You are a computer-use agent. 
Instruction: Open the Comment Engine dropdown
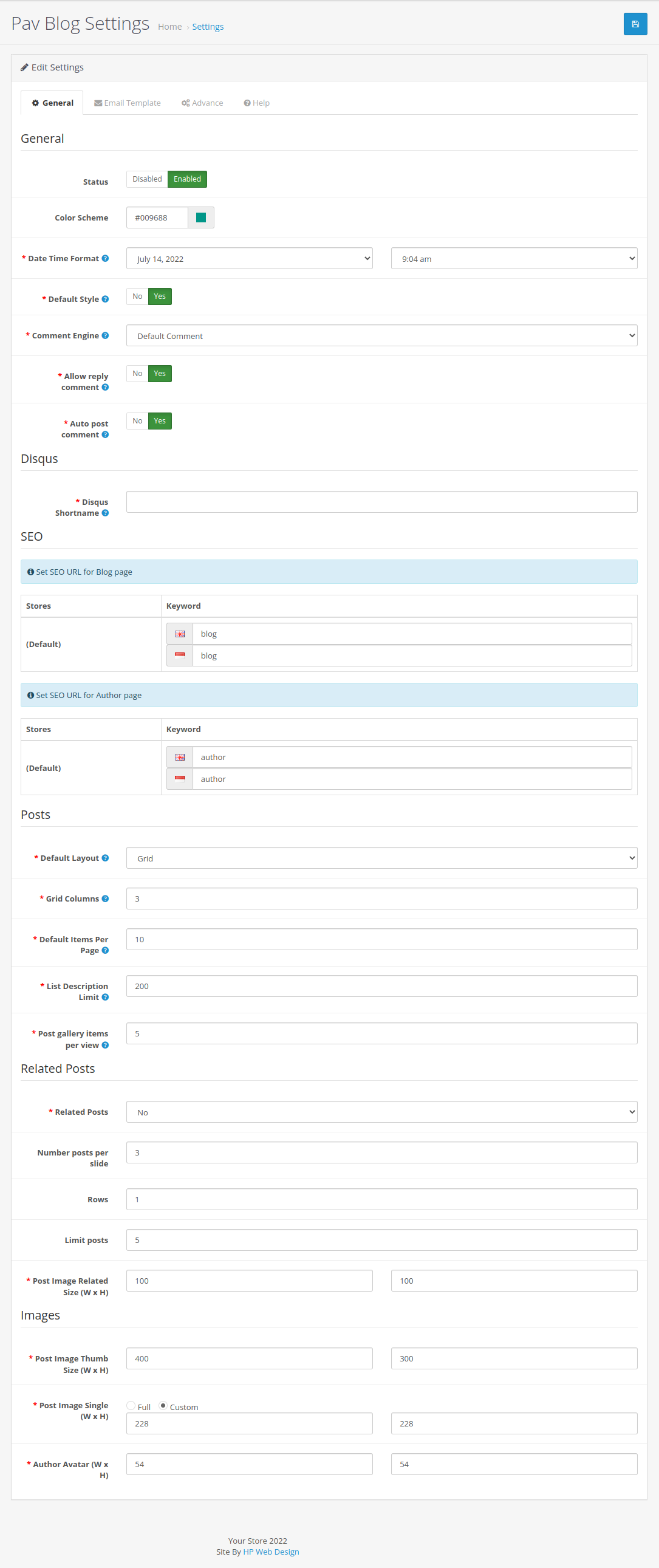(381, 335)
